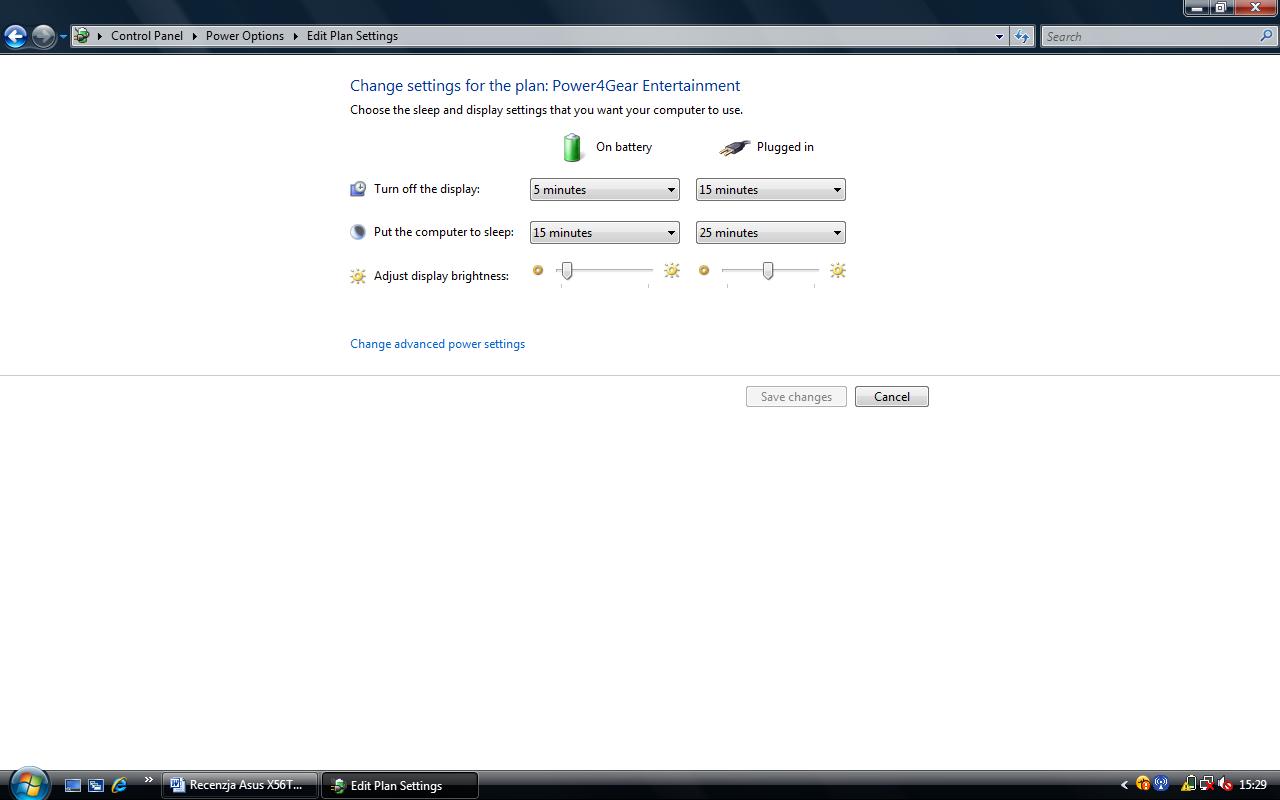This screenshot has width=1280, height=800.
Task: Click the muted volume tray icon
Action: click(1226, 785)
